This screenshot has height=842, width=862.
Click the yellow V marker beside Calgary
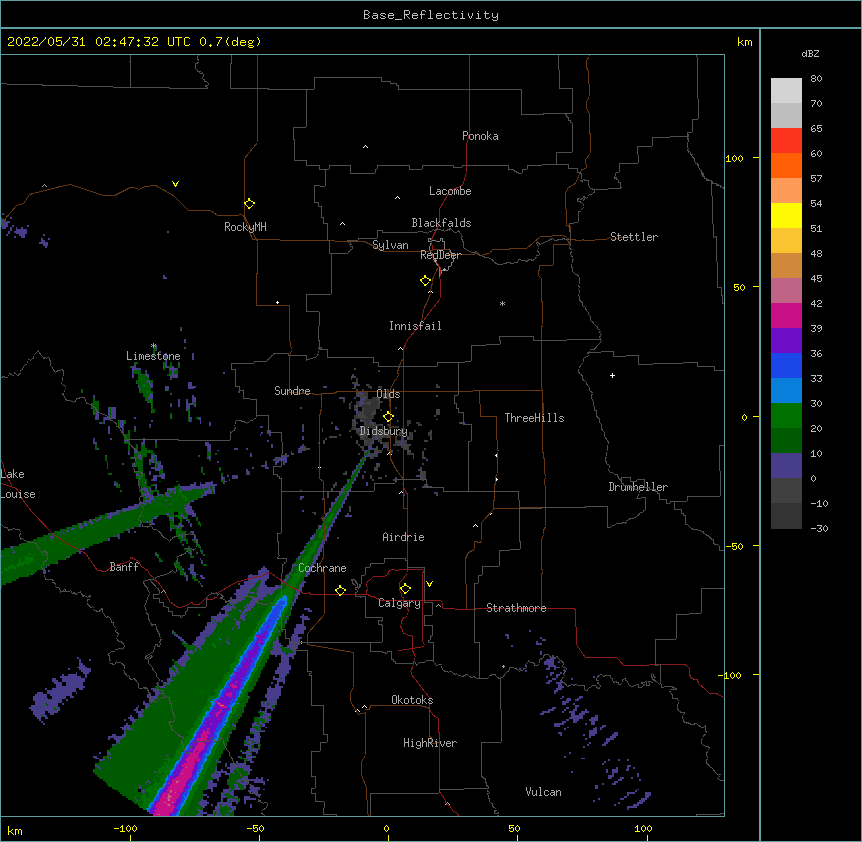(429, 584)
